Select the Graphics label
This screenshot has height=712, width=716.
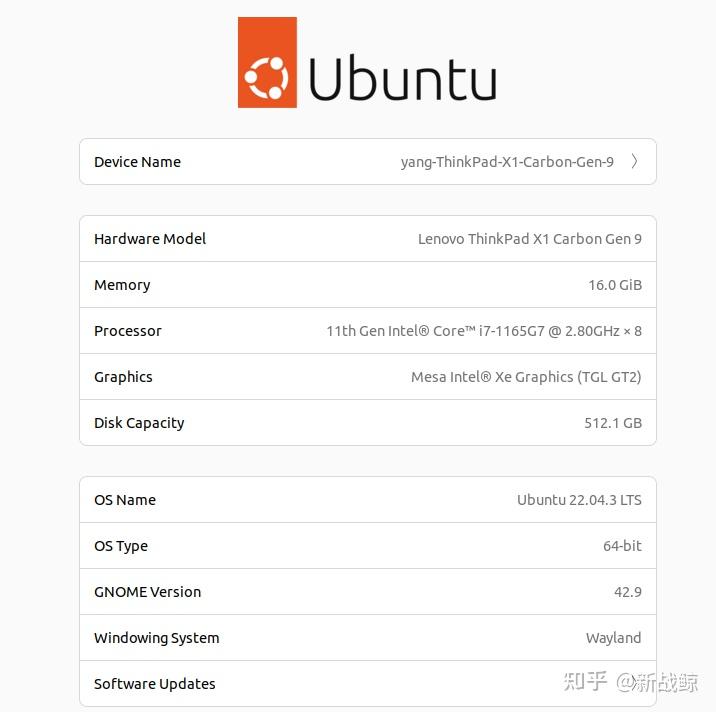click(x=123, y=377)
